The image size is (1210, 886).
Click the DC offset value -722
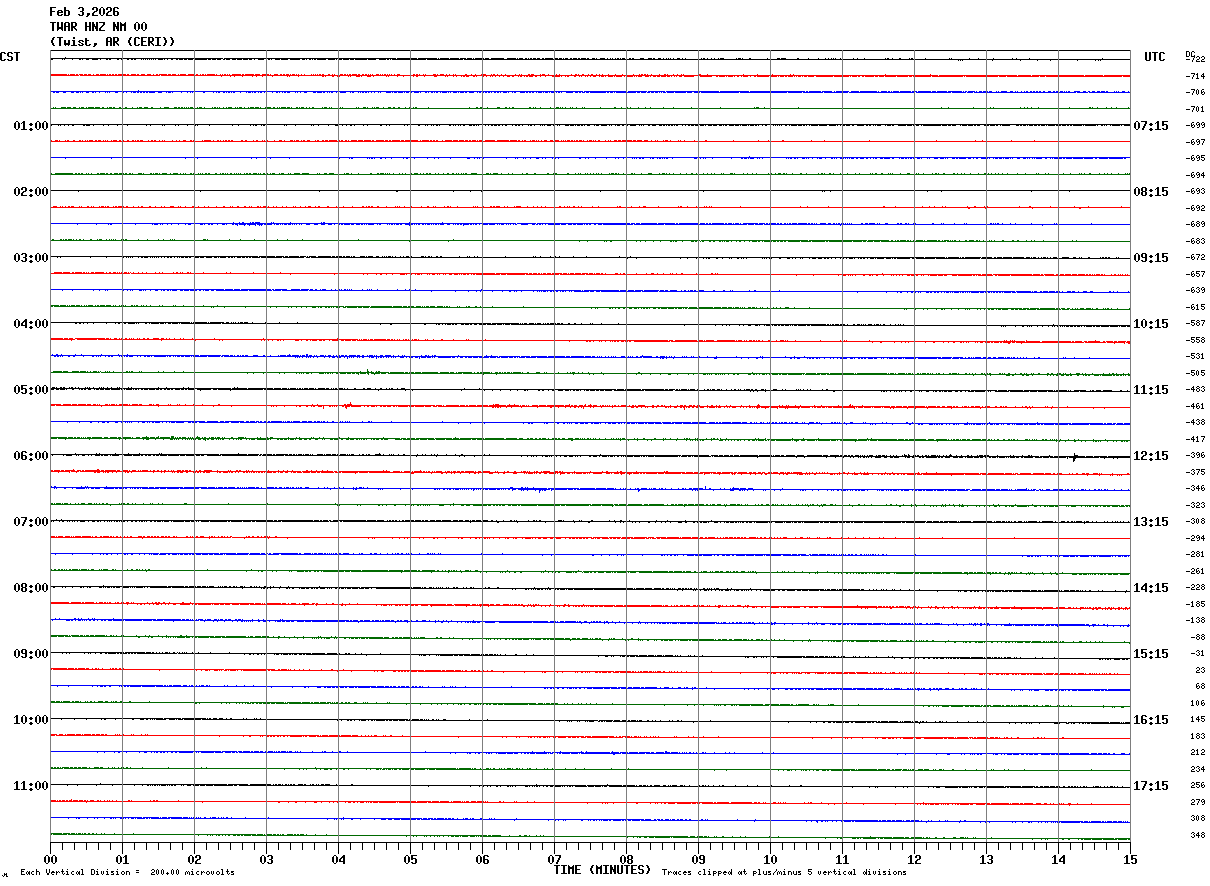pyautogui.click(x=1196, y=60)
